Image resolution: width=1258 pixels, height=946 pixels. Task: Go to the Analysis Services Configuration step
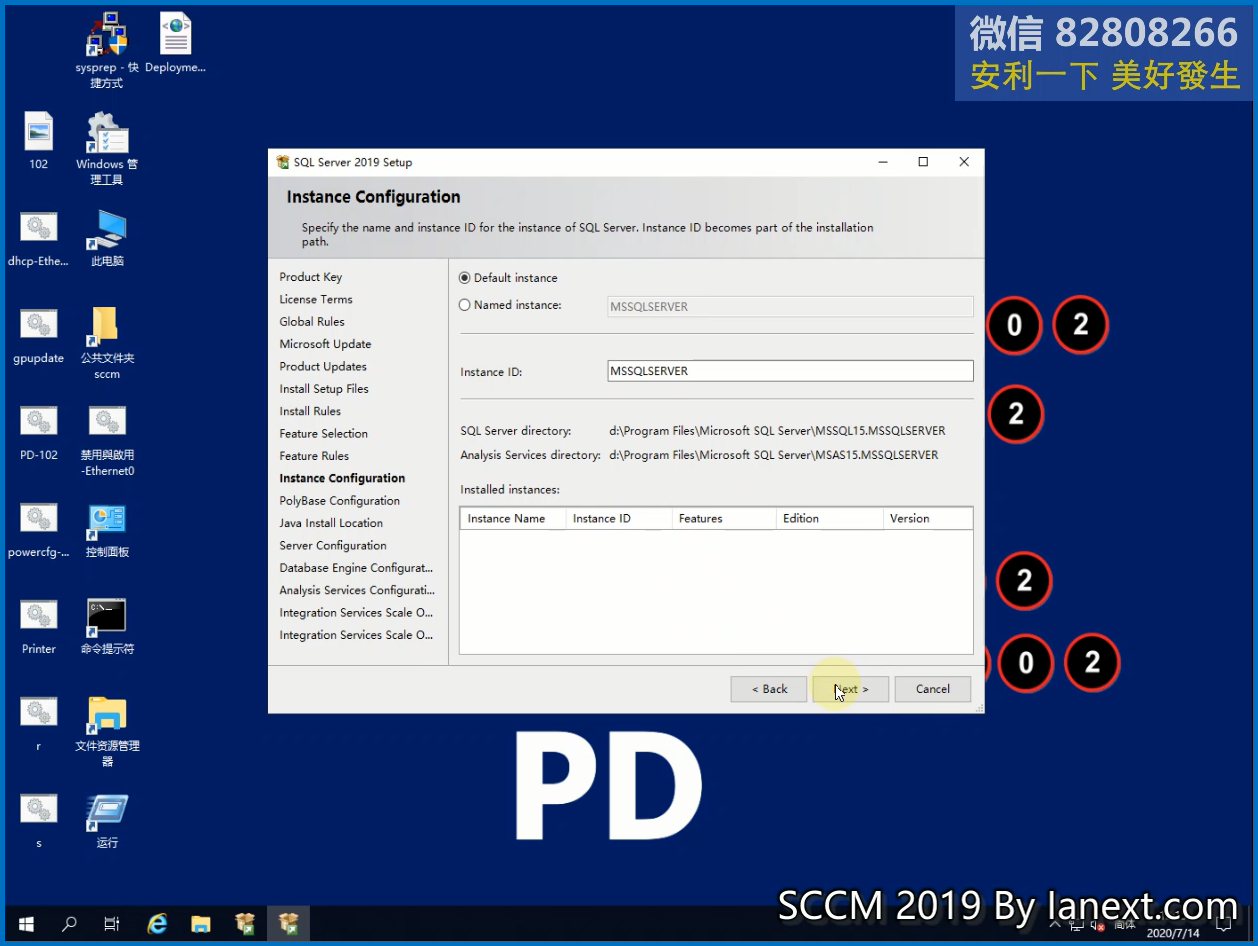tap(357, 590)
